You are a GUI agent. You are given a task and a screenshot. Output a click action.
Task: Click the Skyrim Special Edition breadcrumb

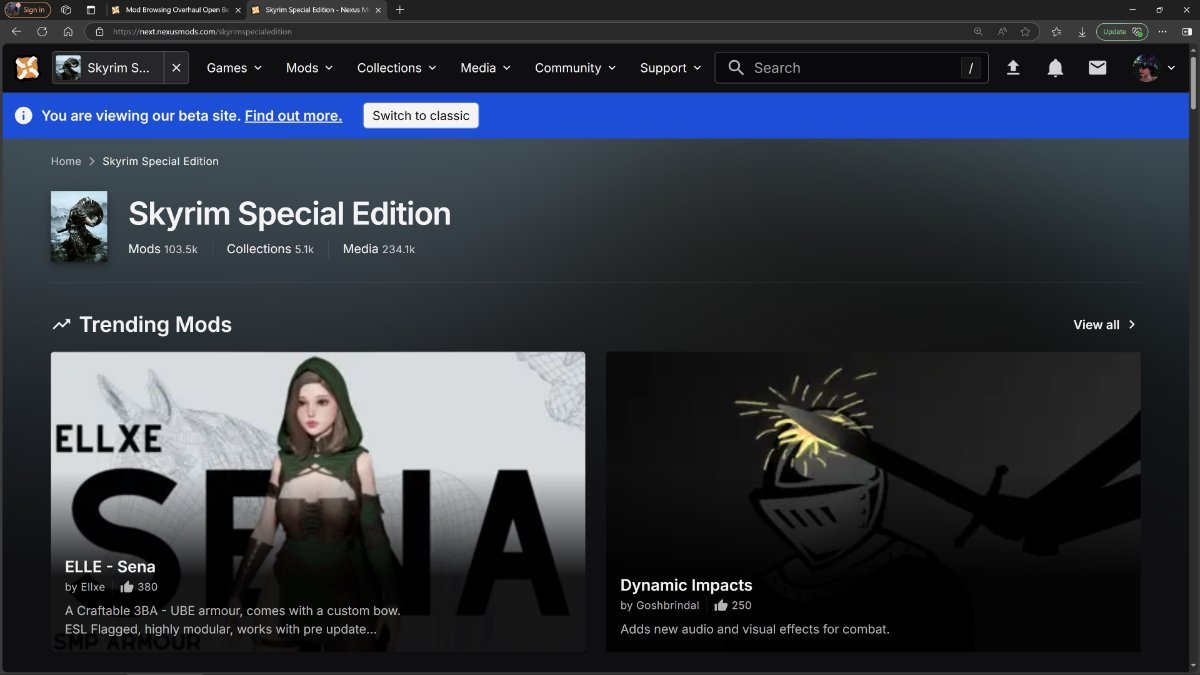[160, 161]
